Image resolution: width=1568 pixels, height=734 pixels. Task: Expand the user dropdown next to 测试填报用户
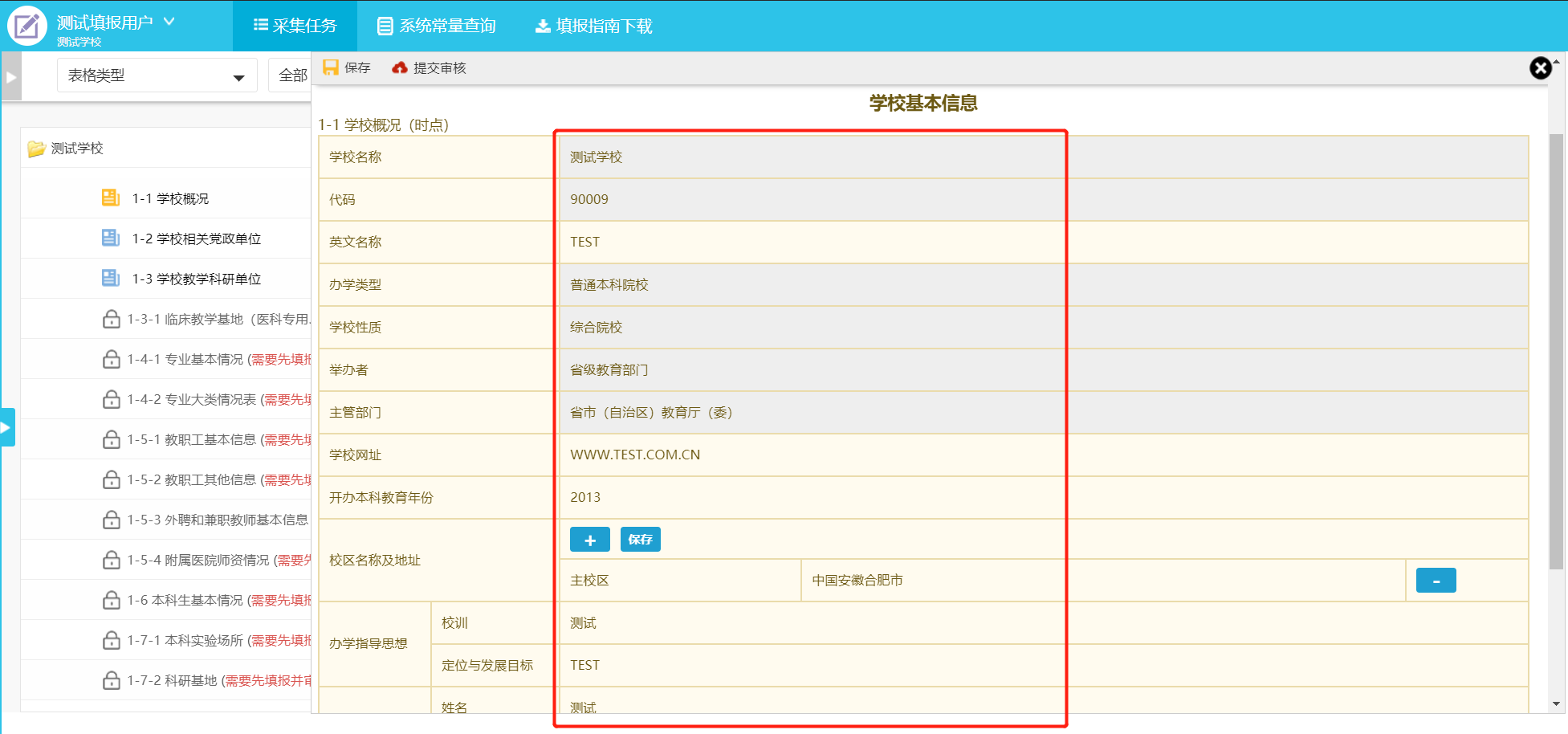(169, 22)
